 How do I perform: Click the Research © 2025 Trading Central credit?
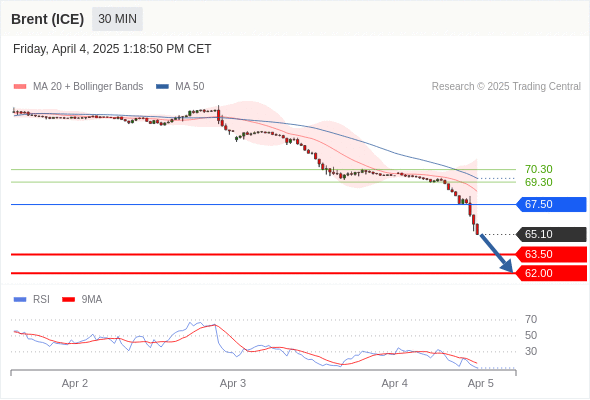[x=506, y=87]
